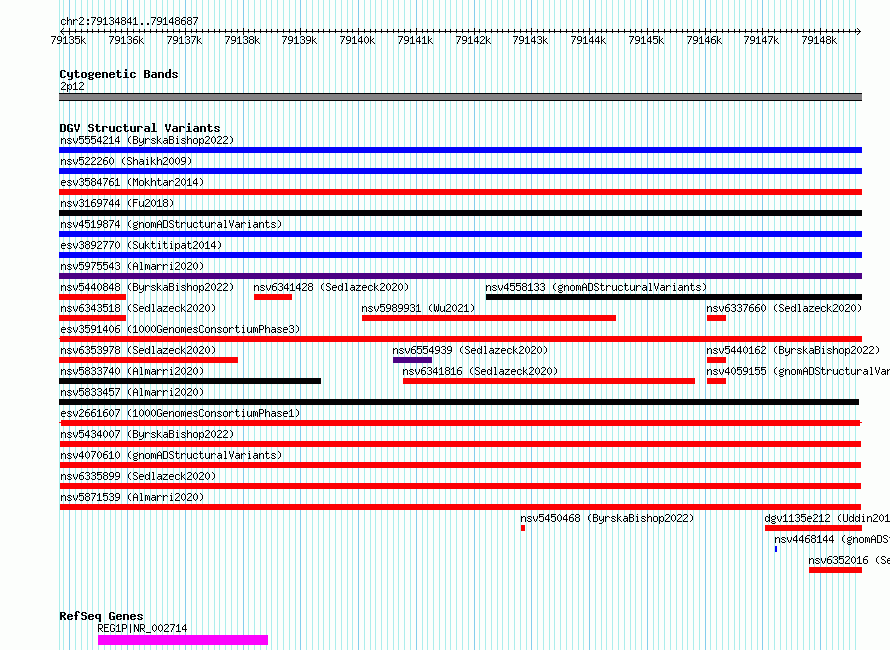890x650 pixels.
Task: Click the 79144k ruler position
Action: click(x=588, y=40)
